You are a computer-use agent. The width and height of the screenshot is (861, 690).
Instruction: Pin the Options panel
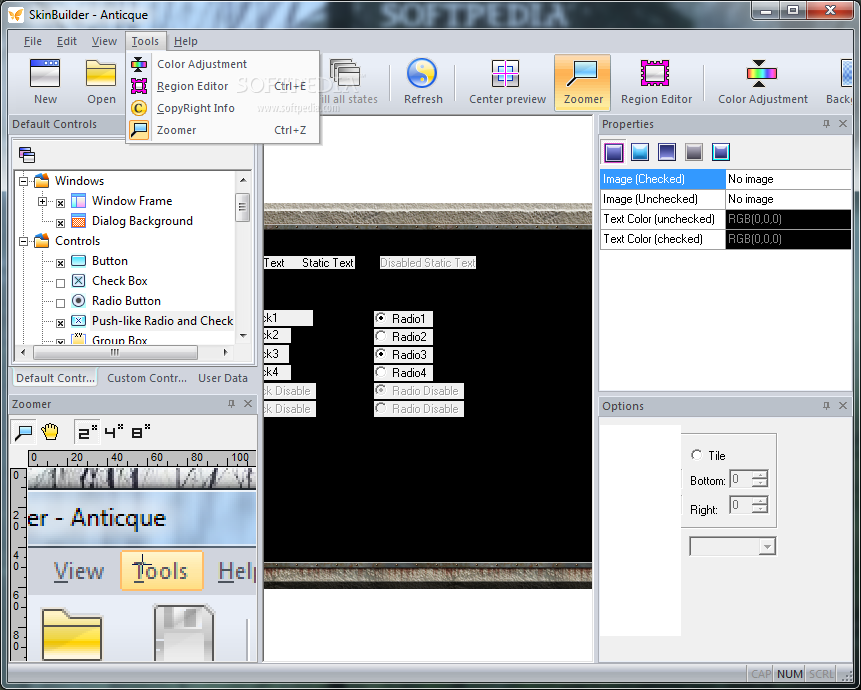[826, 406]
